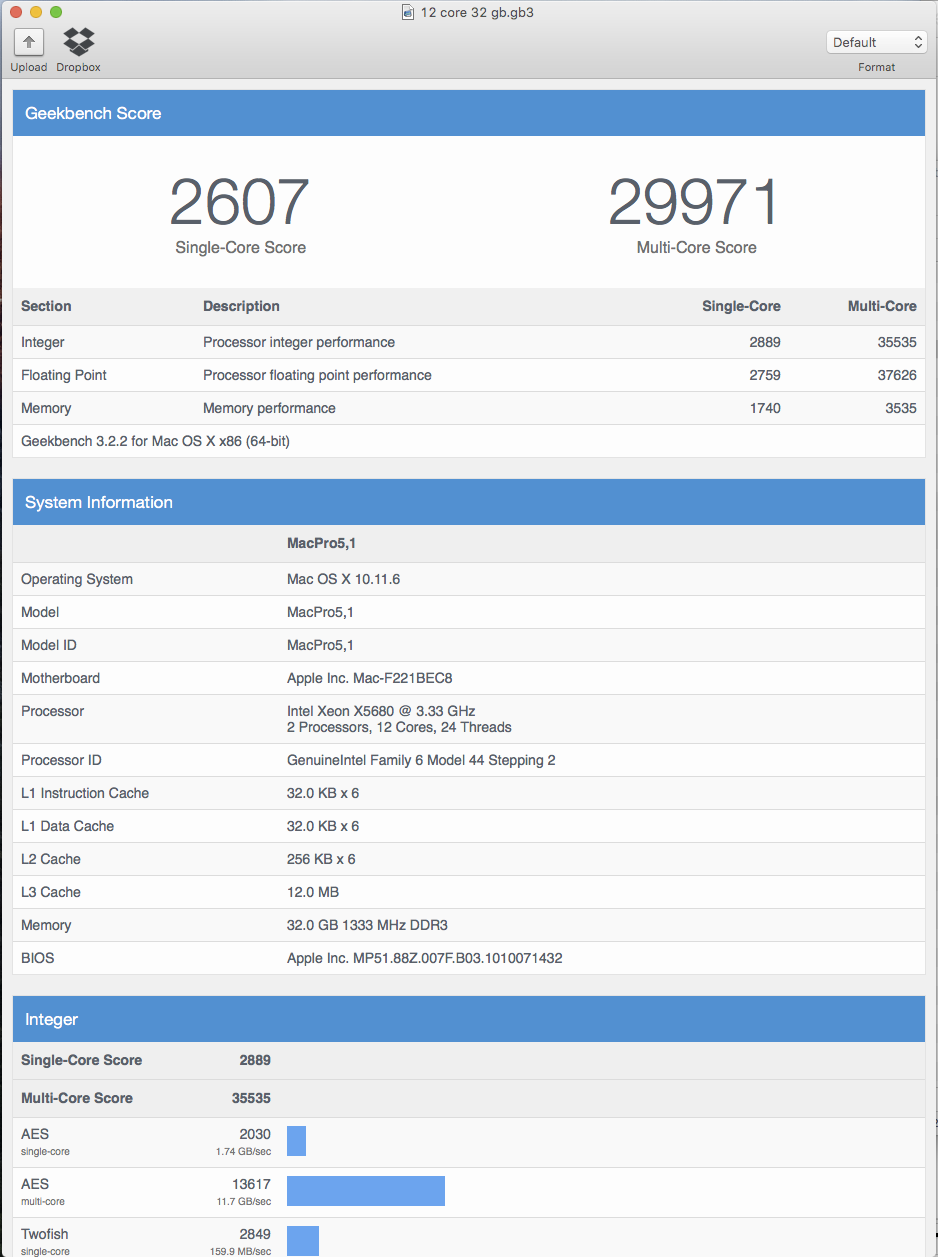Open the Default format dropdown
938x1257 pixels.
[877, 42]
